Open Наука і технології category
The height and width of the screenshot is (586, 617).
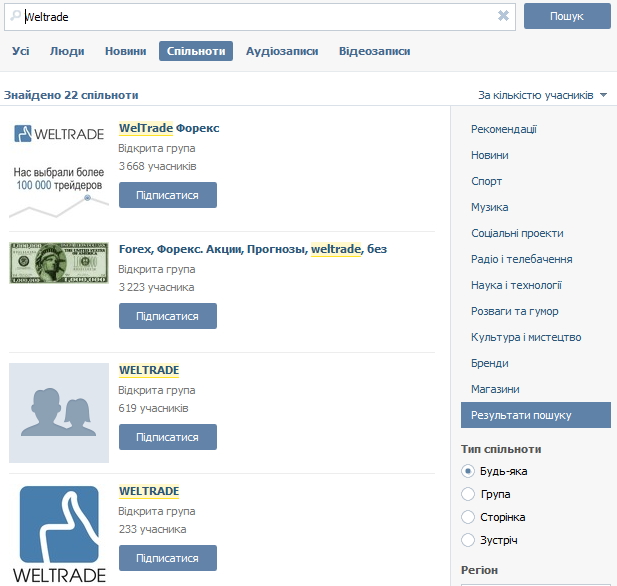pos(517,285)
